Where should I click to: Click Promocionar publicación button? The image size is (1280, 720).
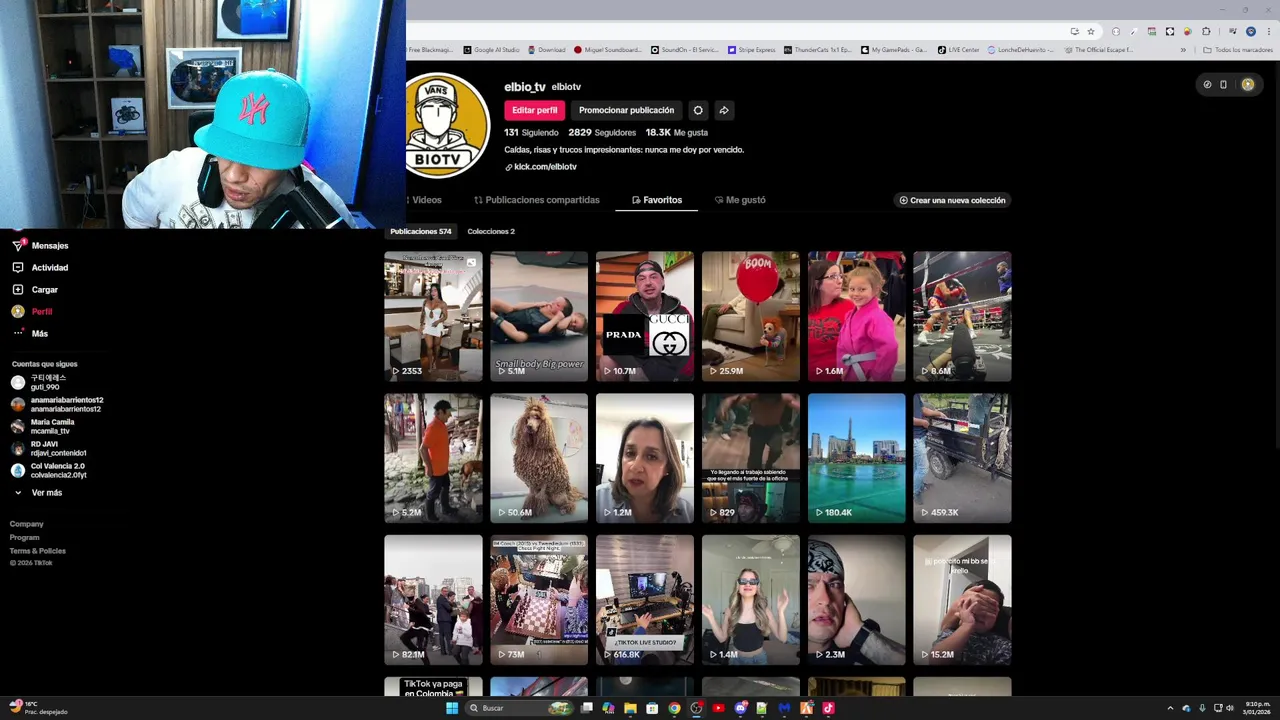click(x=626, y=110)
